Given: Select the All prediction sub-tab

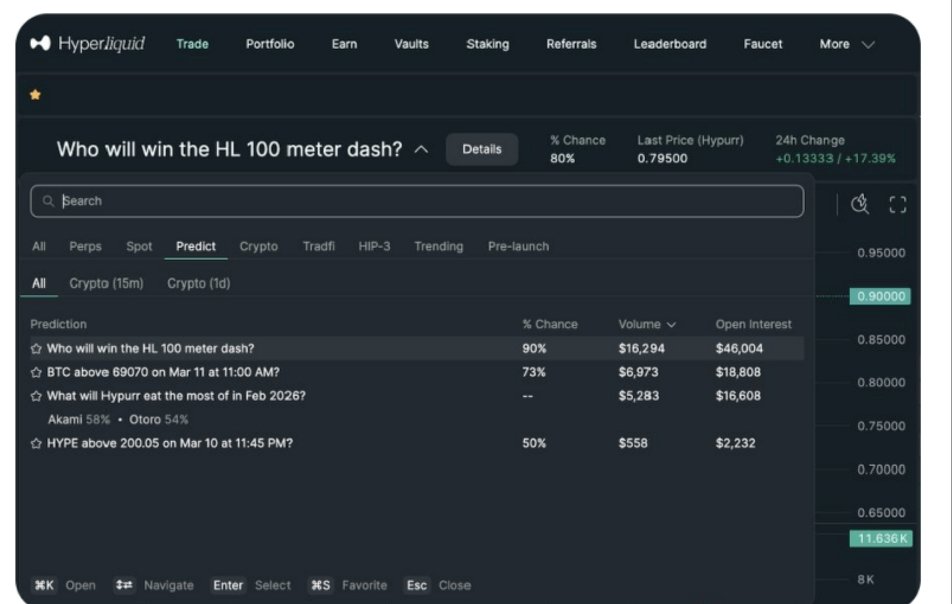Looking at the screenshot, I should point(39,283).
